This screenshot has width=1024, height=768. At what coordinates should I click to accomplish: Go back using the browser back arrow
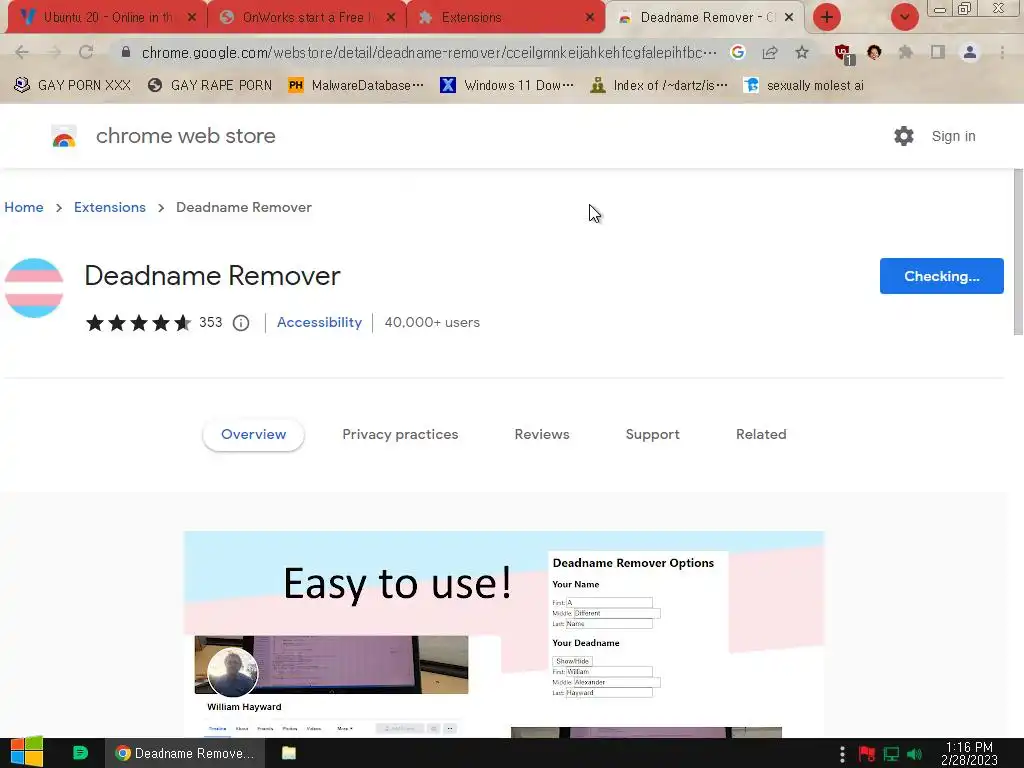(22, 52)
